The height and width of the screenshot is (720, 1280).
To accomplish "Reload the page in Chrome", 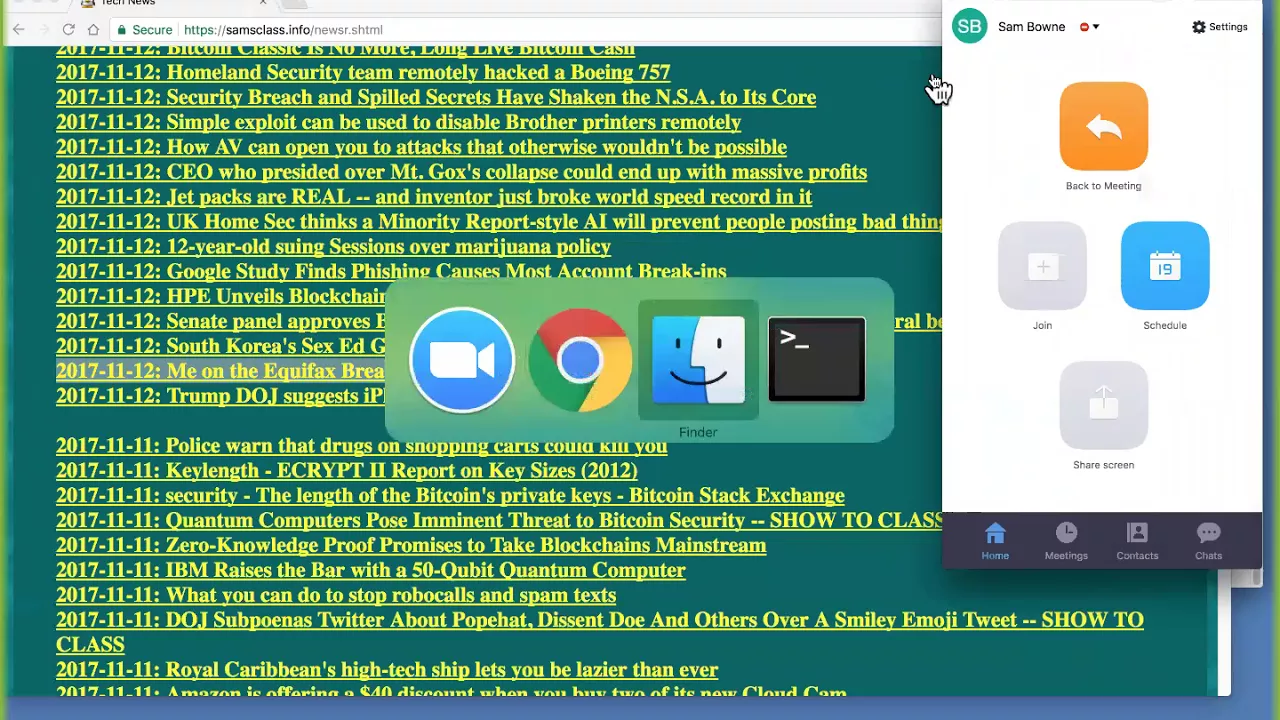I will pyautogui.click(x=68, y=30).
